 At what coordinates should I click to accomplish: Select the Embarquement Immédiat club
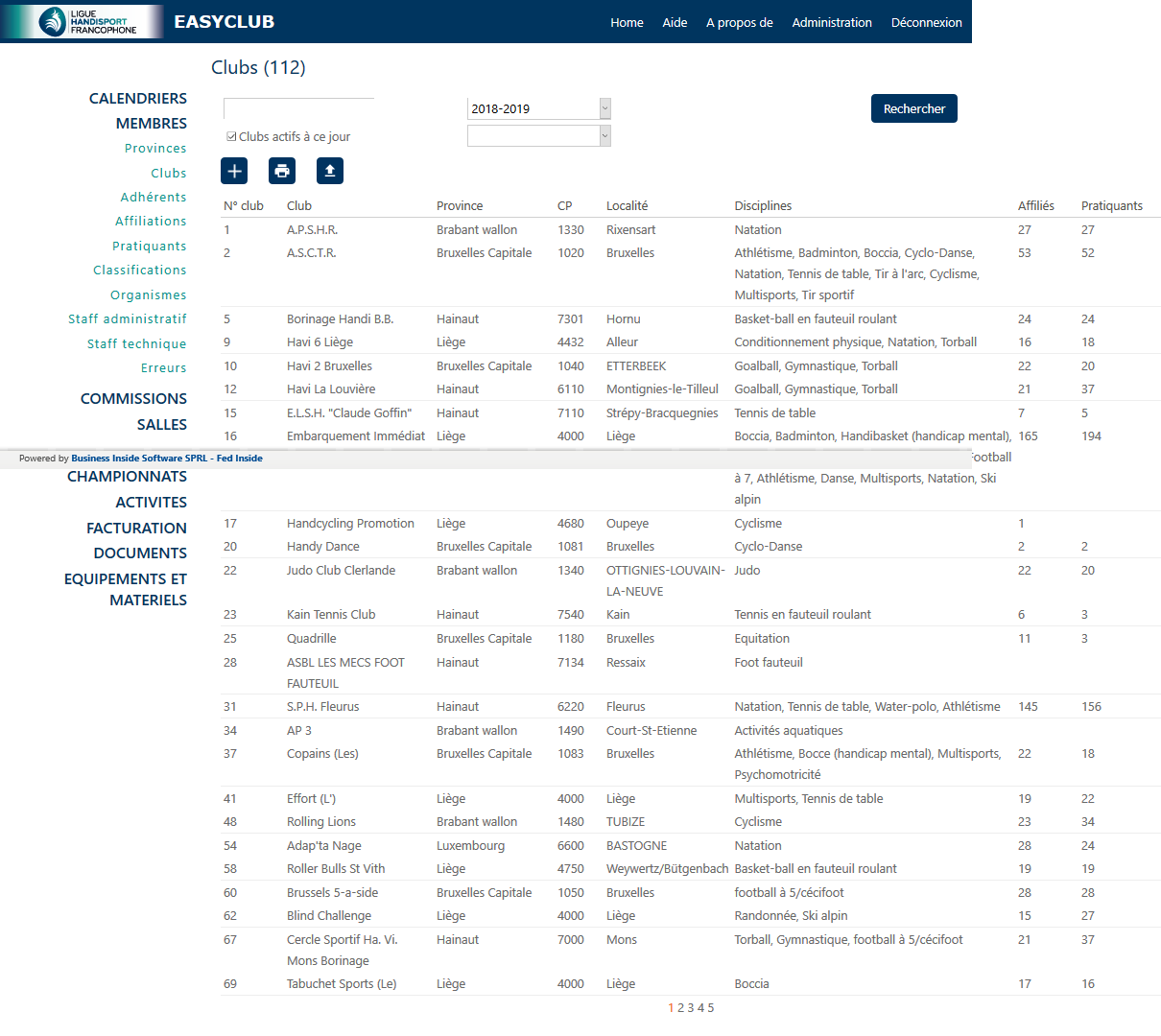pos(356,436)
